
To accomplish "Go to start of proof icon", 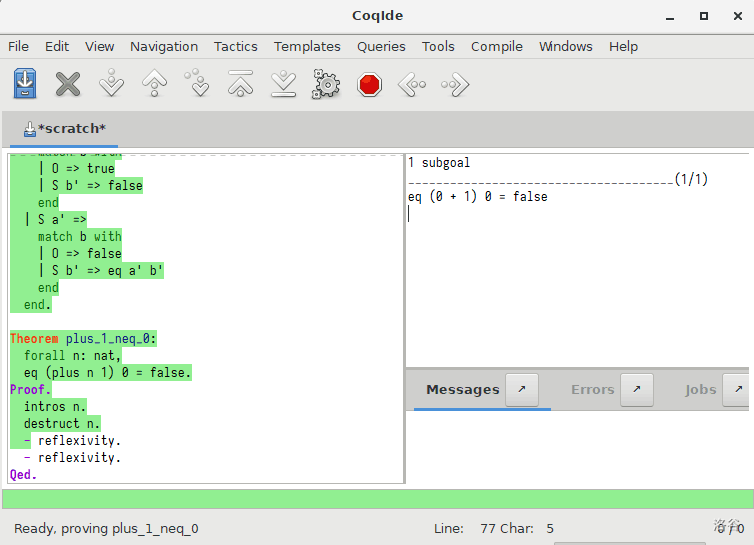I will click(x=241, y=84).
